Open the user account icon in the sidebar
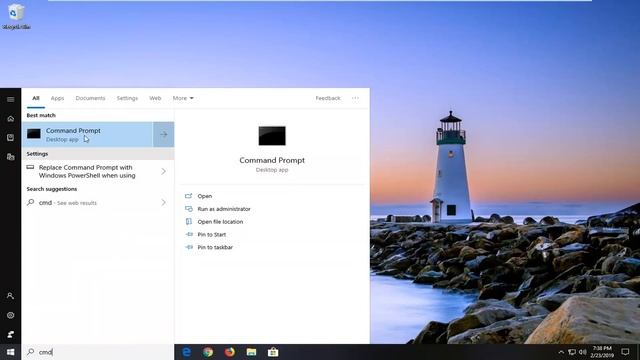This screenshot has height=360, width=640. coord(11,296)
